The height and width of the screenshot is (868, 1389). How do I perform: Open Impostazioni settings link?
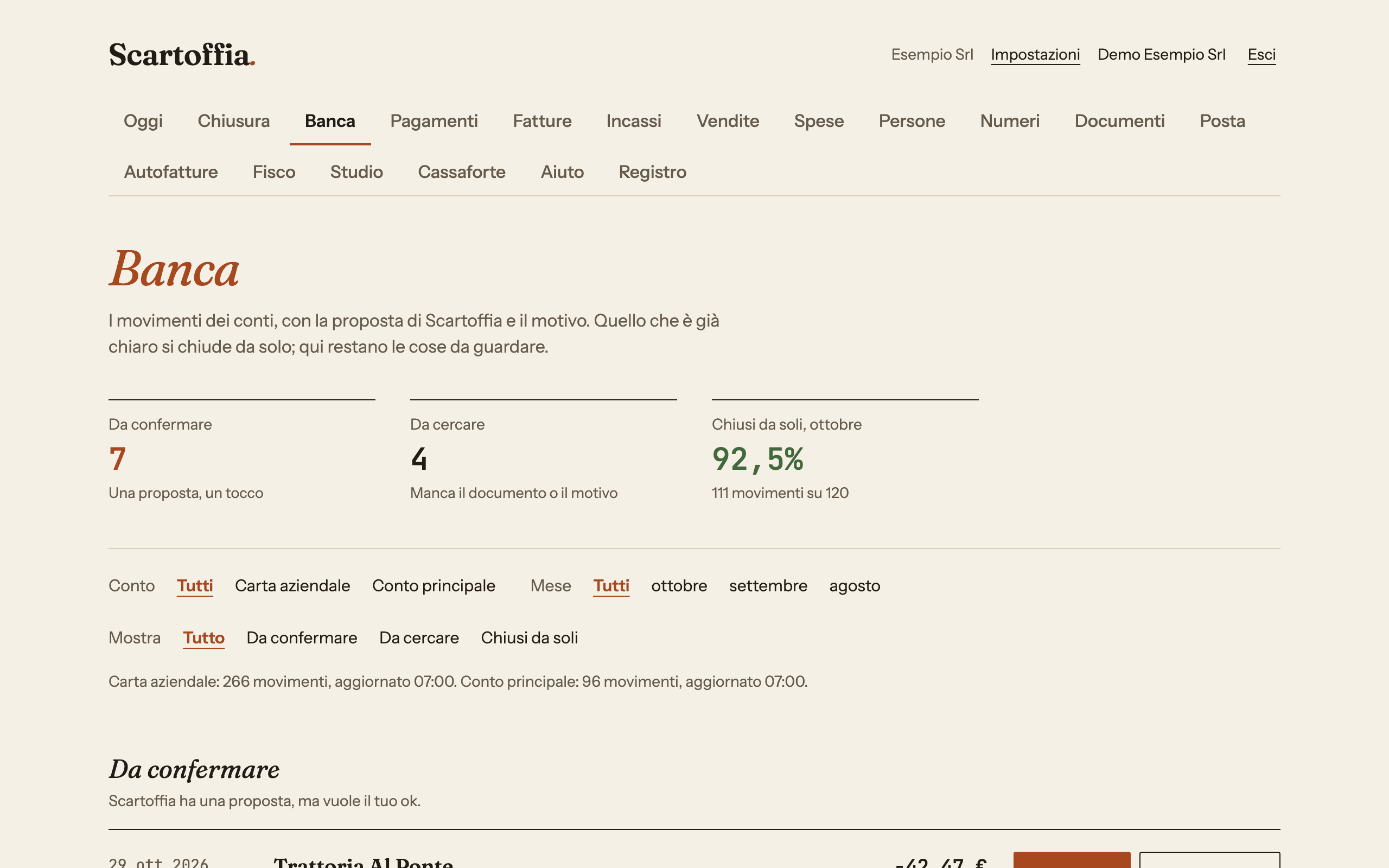coord(1035,55)
